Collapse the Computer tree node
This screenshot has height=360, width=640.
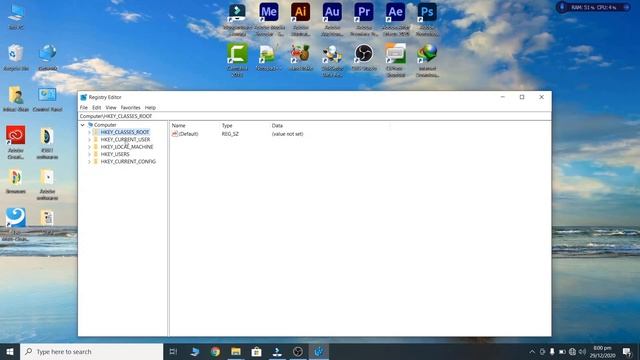pos(83,125)
